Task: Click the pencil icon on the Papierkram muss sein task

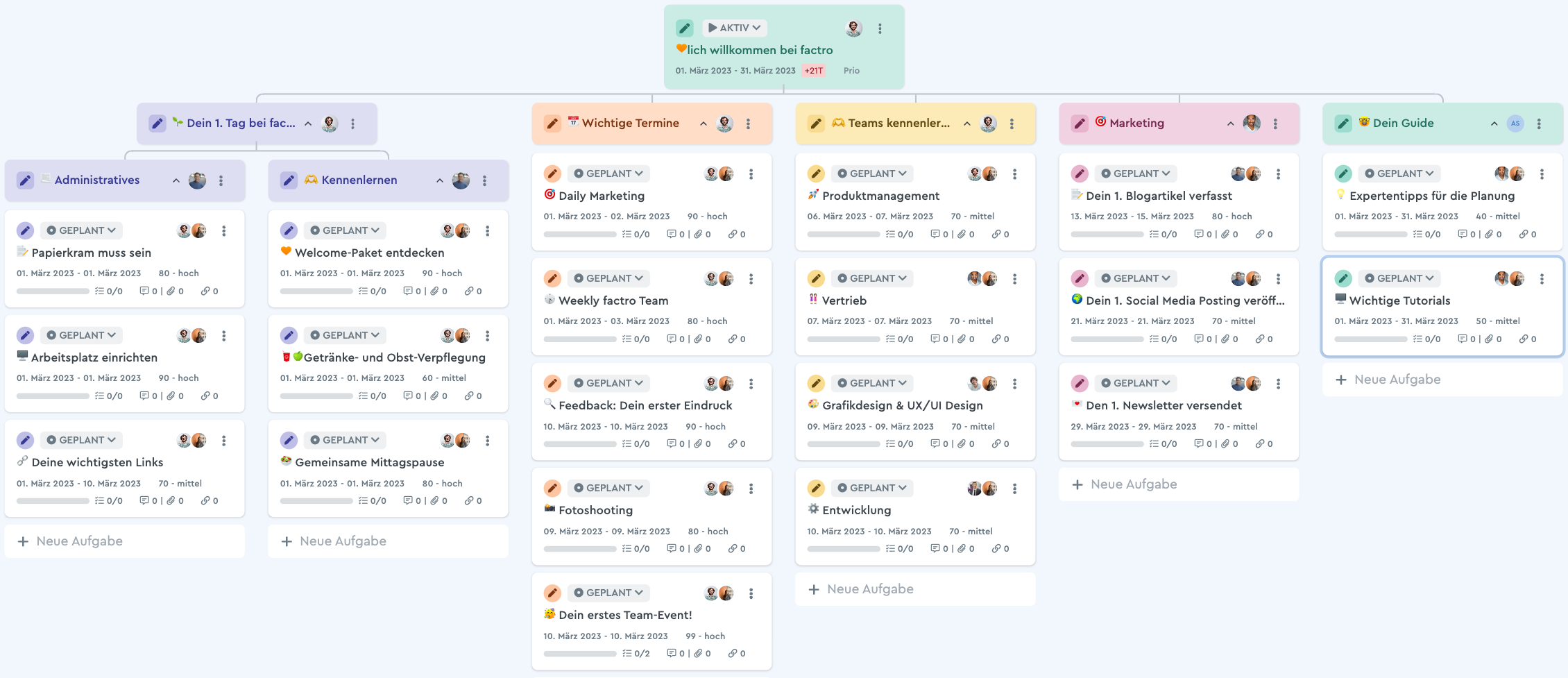Action: pos(25,231)
